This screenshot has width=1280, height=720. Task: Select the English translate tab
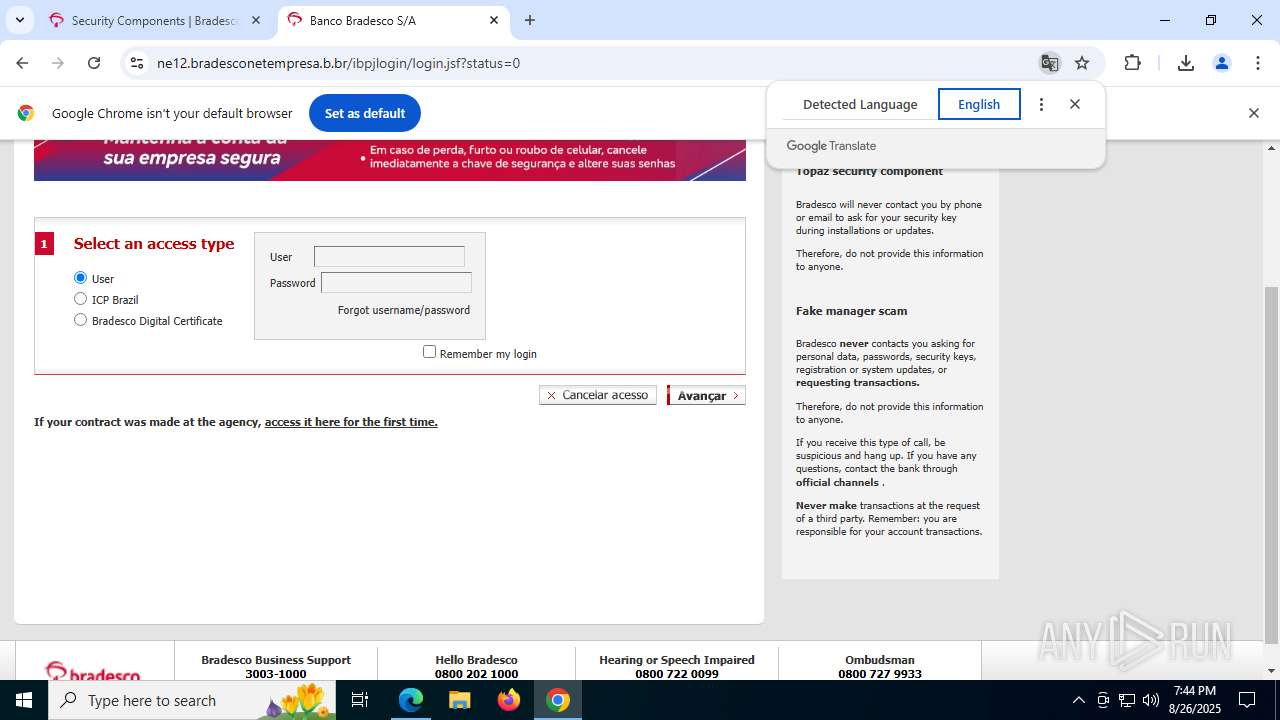coord(979,104)
